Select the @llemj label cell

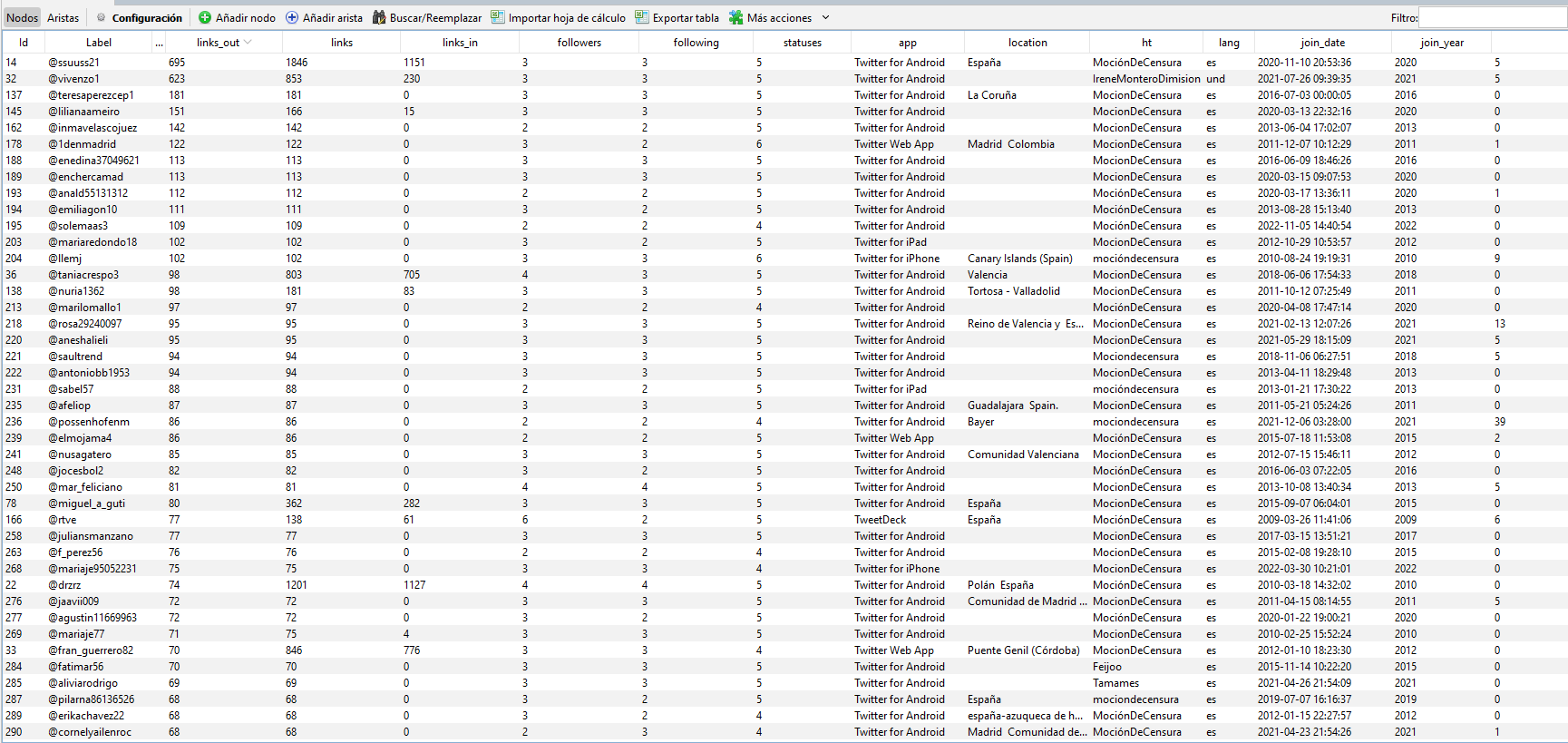click(x=64, y=259)
